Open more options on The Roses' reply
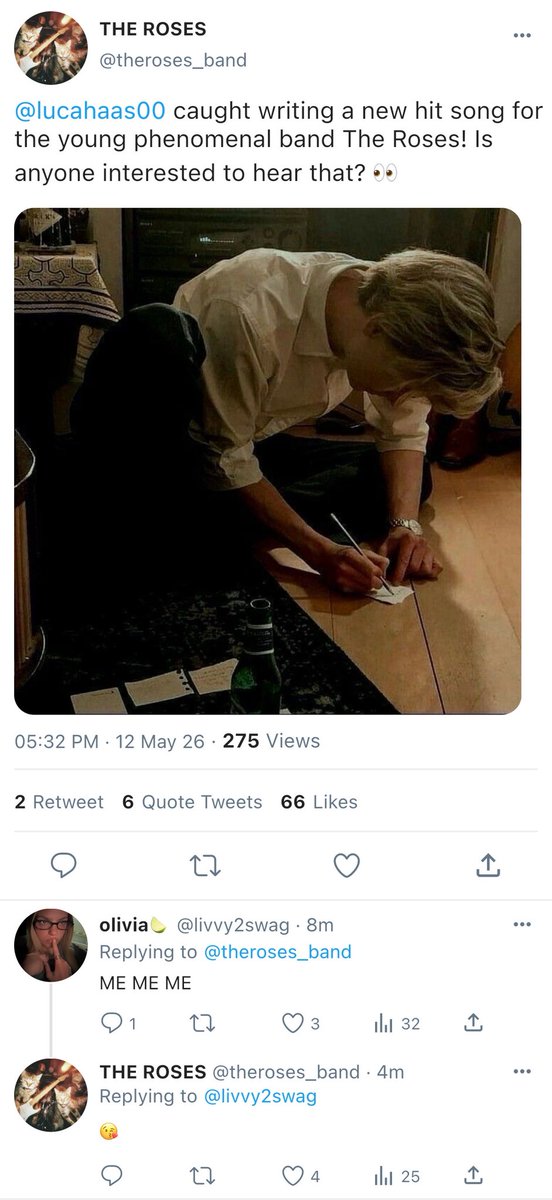The width and height of the screenshot is (552, 1200). 522,1071
